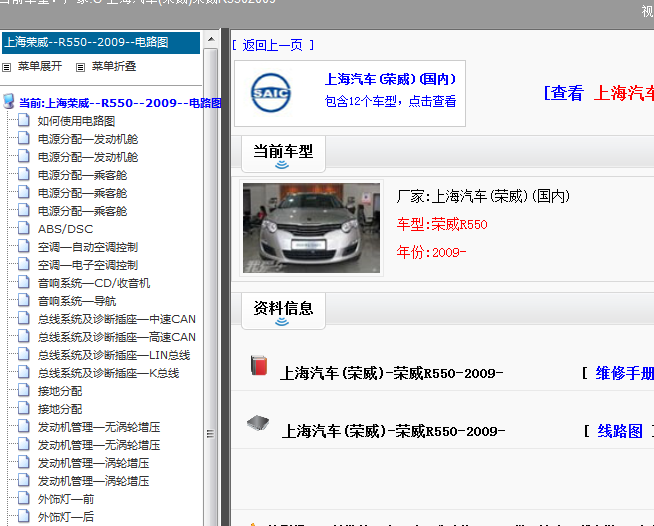Click the 返回上一页 link

(273, 45)
